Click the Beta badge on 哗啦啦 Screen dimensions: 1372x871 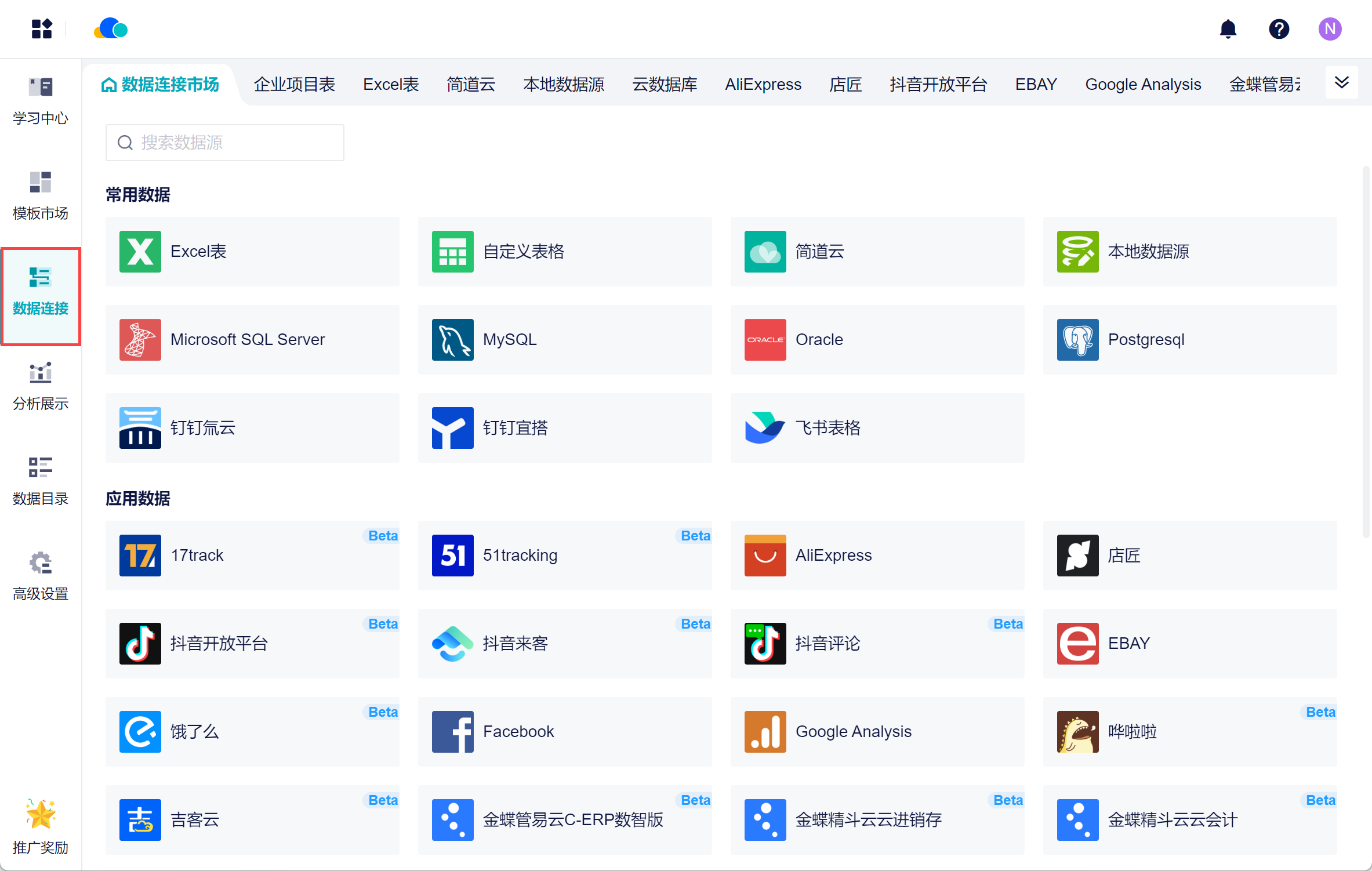[1320, 712]
